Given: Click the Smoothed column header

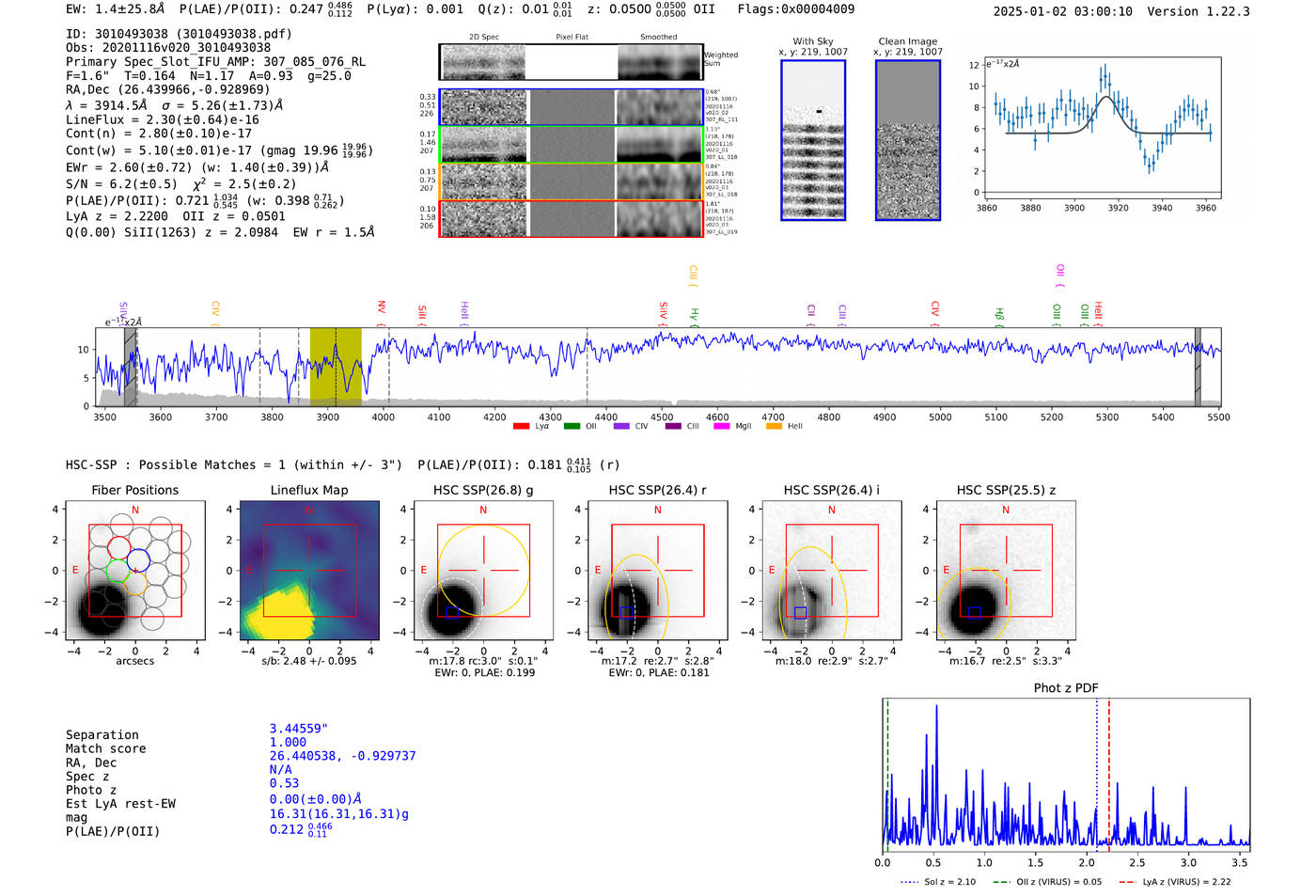Looking at the screenshot, I should [659, 38].
